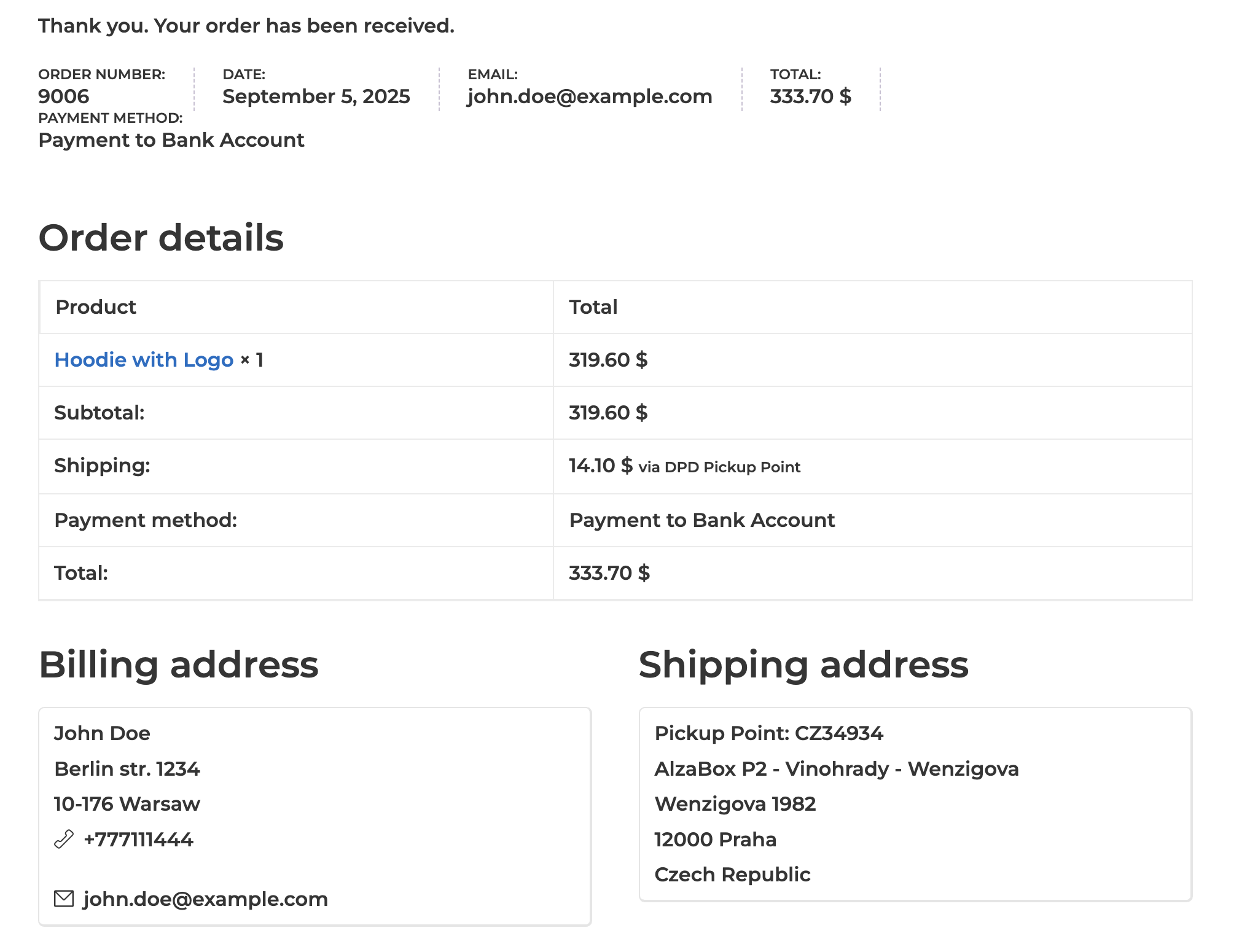Image resolution: width=1258 pixels, height=952 pixels.
Task: Click the Total column header
Action: click(x=593, y=307)
